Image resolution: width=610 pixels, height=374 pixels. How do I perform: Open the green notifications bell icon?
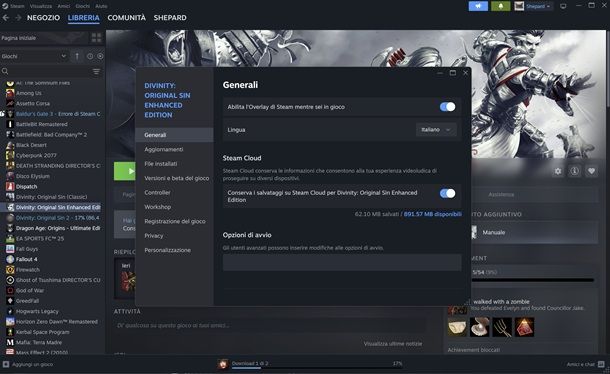point(501,6)
